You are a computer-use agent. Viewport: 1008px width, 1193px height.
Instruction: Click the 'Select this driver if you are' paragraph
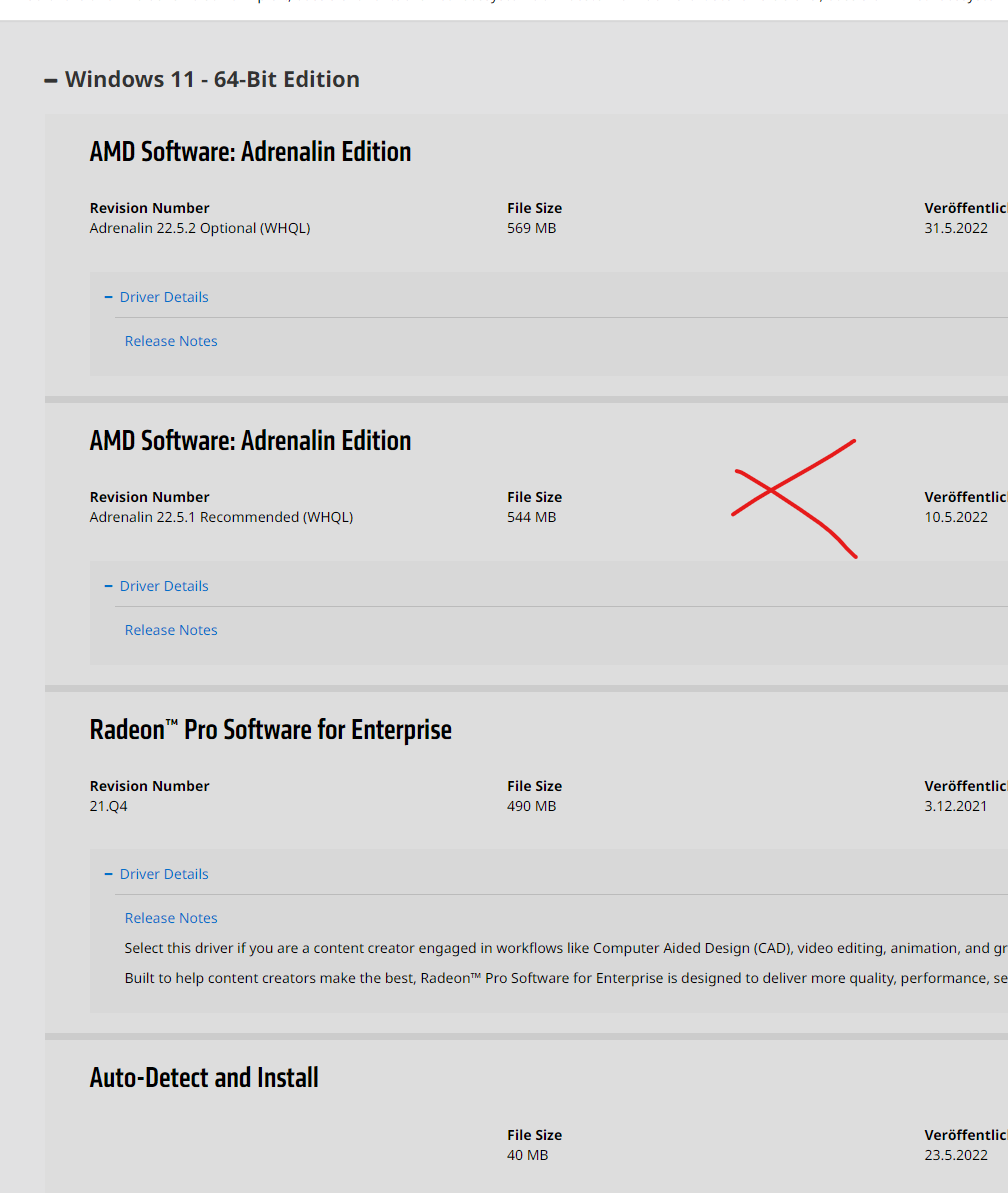pos(566,948)
